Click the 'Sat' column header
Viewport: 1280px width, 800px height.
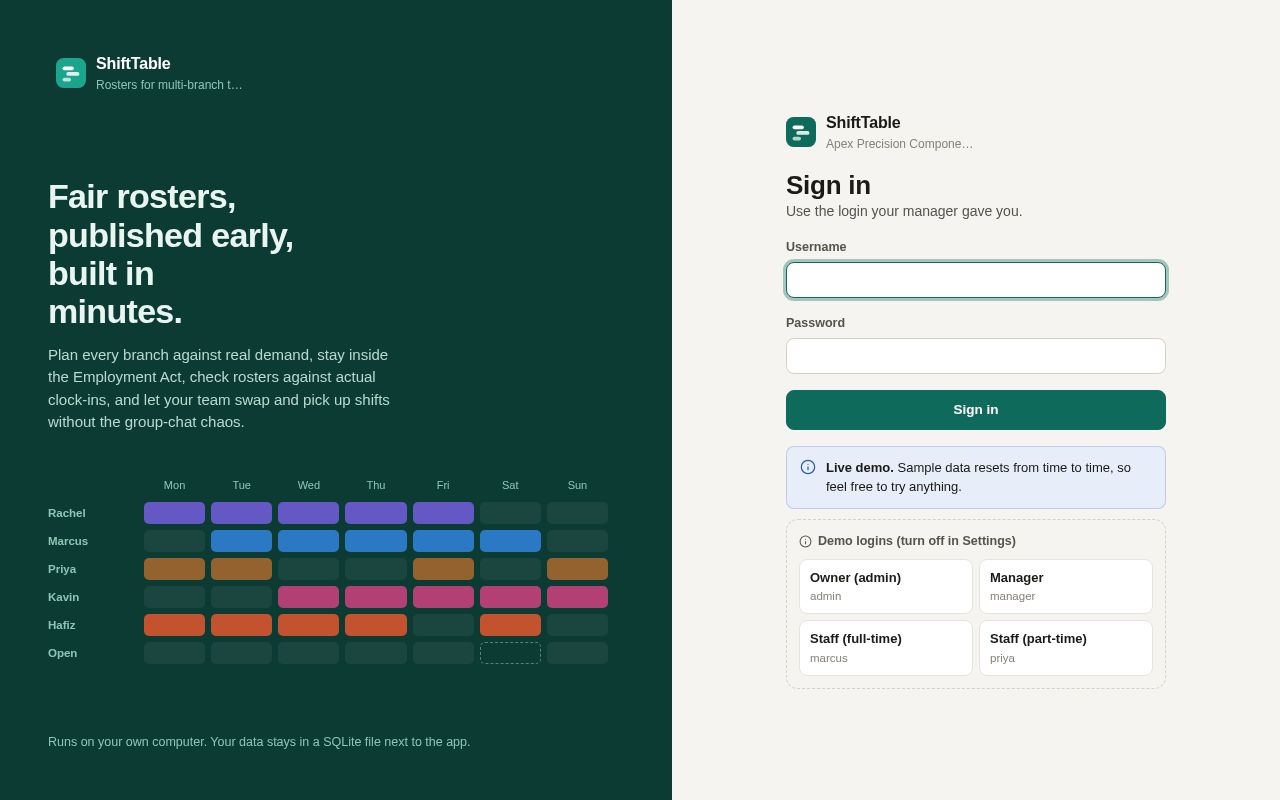(510, 485)
